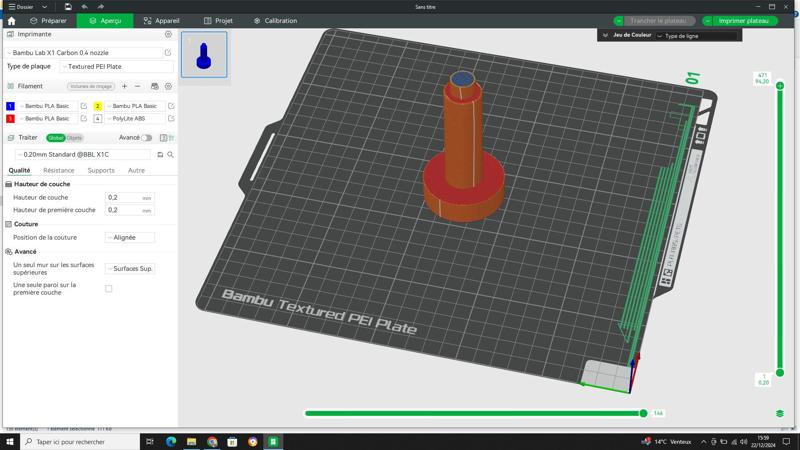Edit filament 3 Bambu PLA Basic preset
The width and height of the screenshot is (800, 450).
coord(84,118)
